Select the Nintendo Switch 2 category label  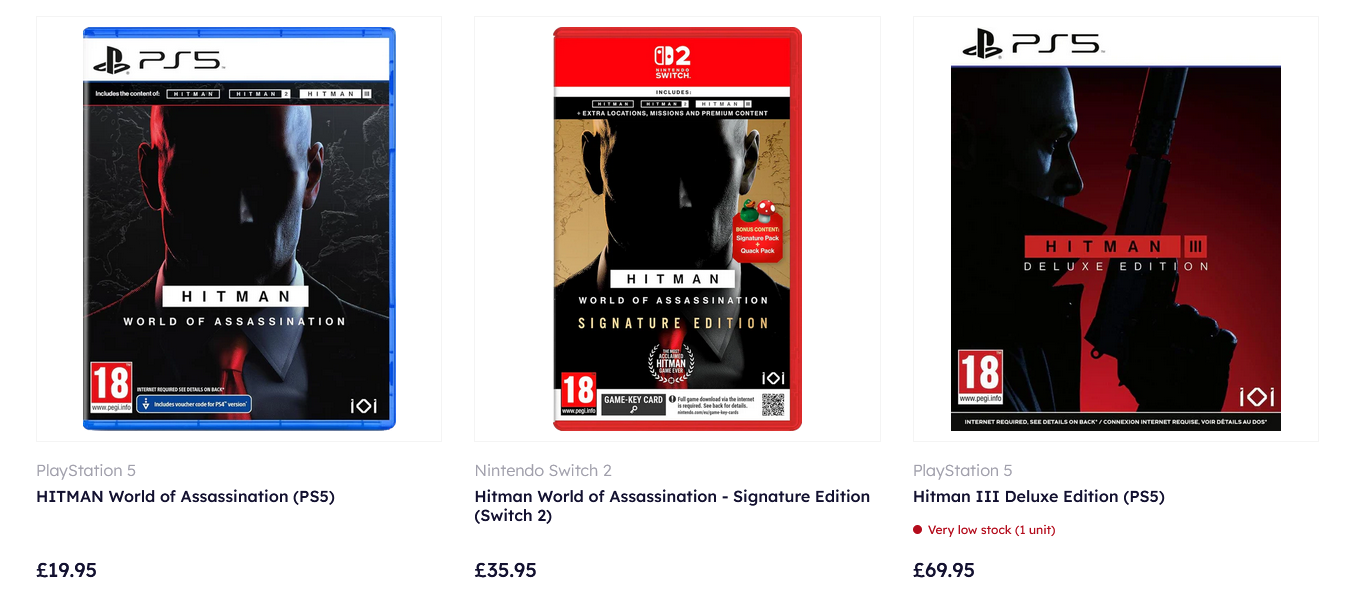click(543, 470)
